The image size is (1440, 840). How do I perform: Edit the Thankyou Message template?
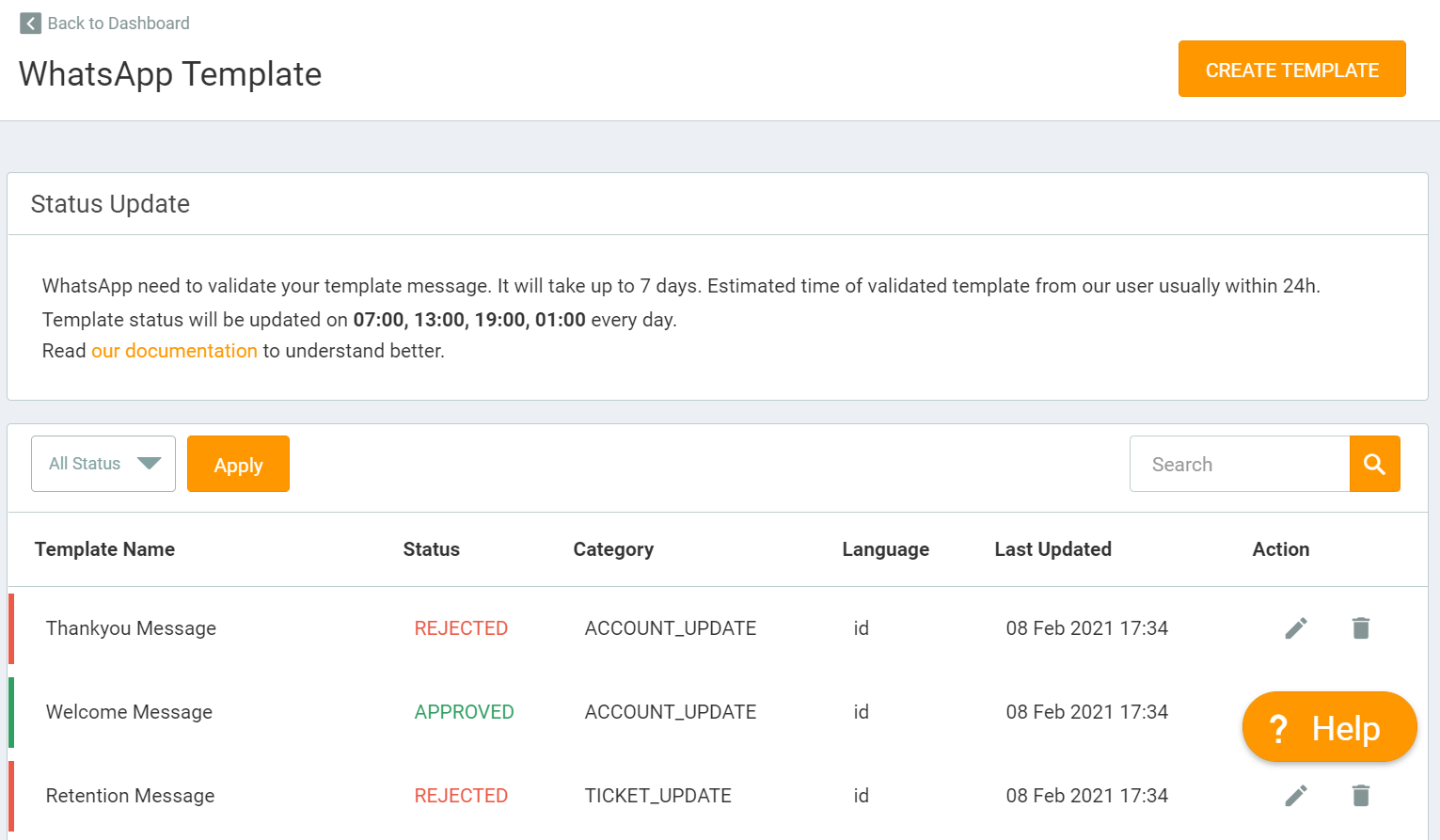pos(1296,628)
